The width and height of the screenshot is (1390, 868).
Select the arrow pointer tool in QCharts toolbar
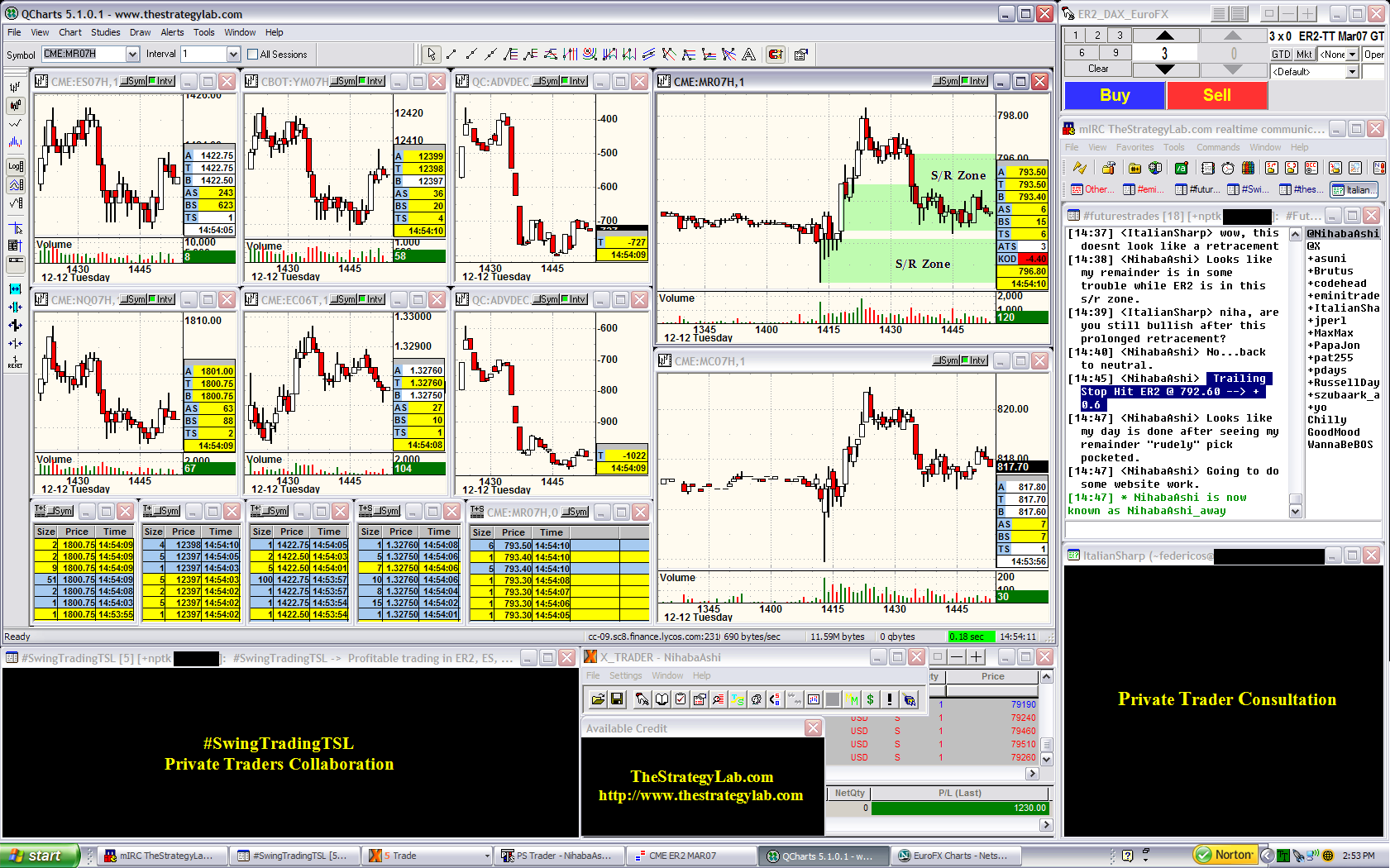coord(431,55)
